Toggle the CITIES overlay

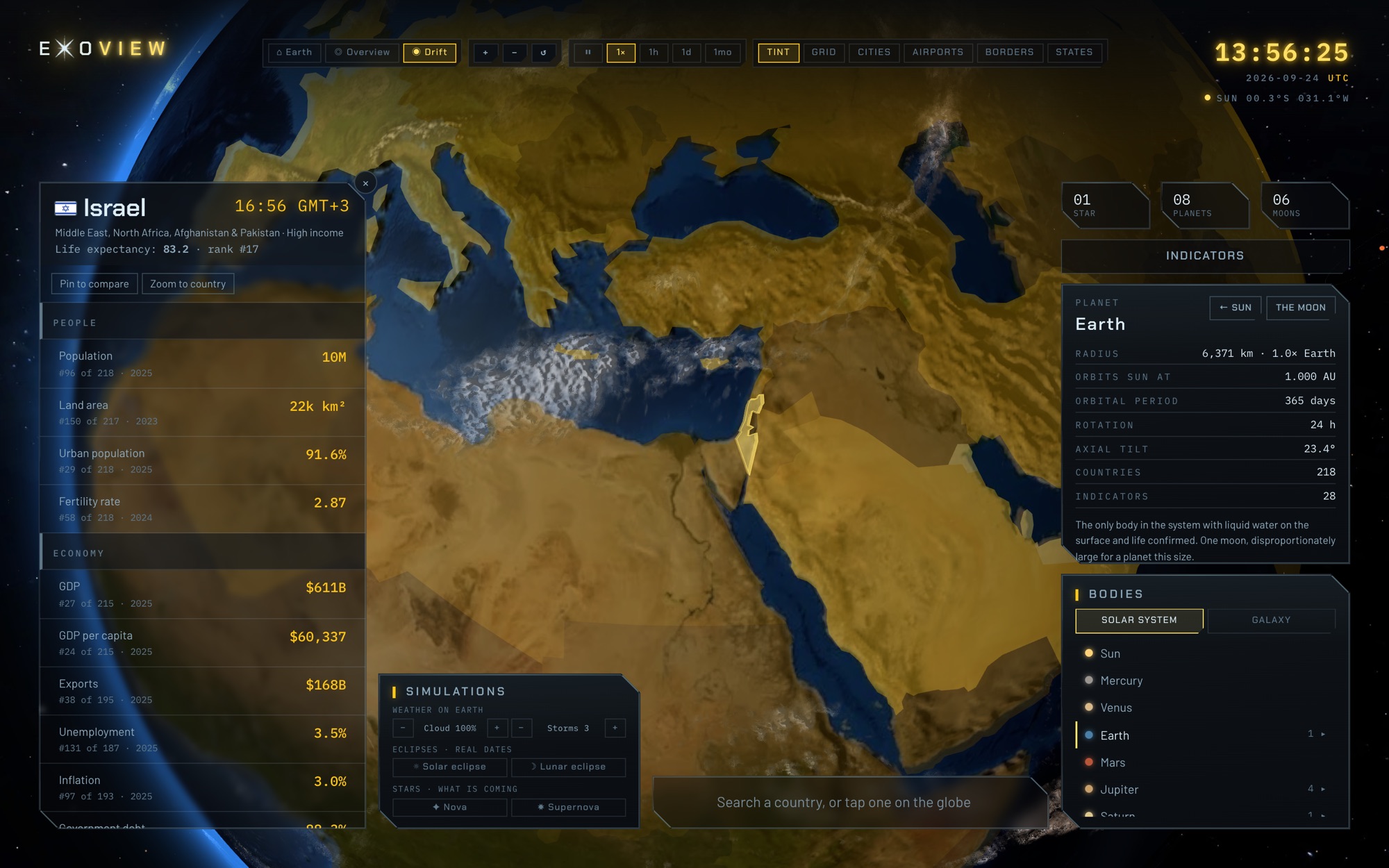point(874,53)
